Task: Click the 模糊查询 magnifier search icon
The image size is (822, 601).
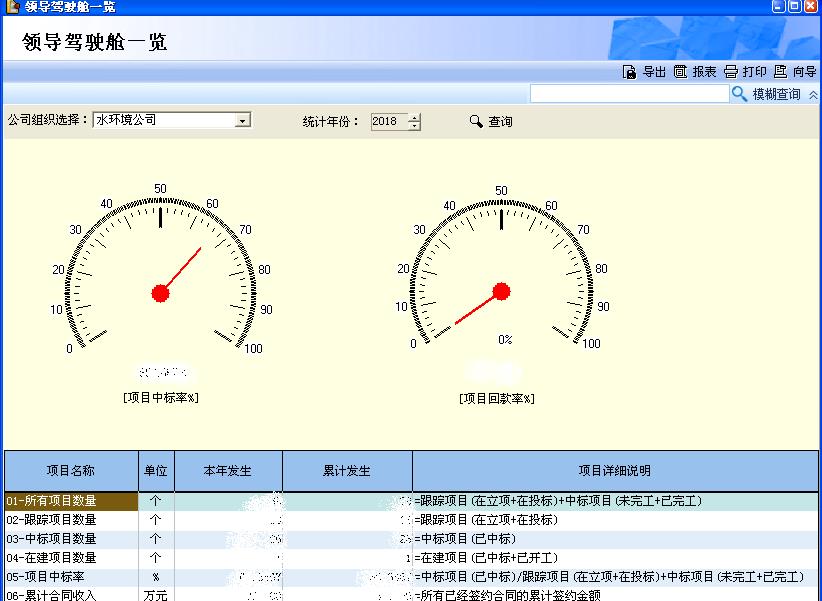Action: tap(740, 94)
